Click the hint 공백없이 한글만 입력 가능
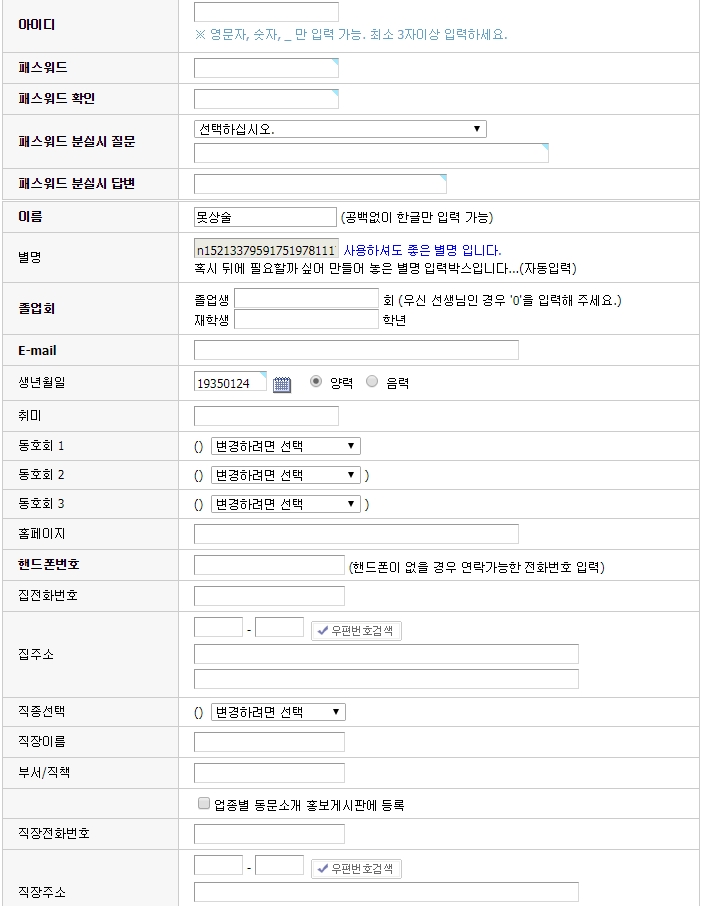702x906 pixels. [417, 217]
